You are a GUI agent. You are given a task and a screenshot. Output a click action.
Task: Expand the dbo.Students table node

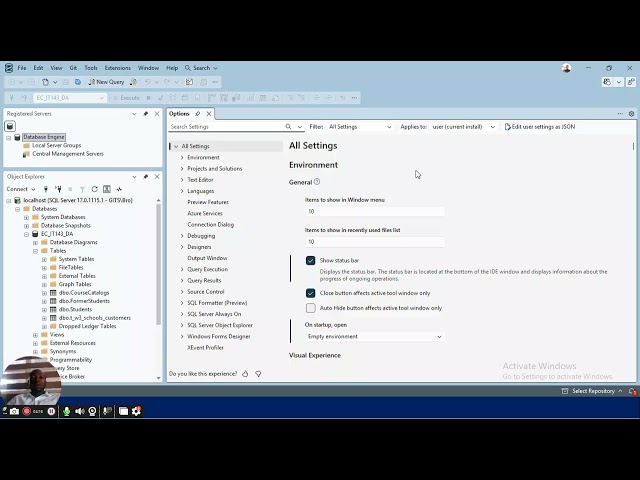[x=44, y=309]
